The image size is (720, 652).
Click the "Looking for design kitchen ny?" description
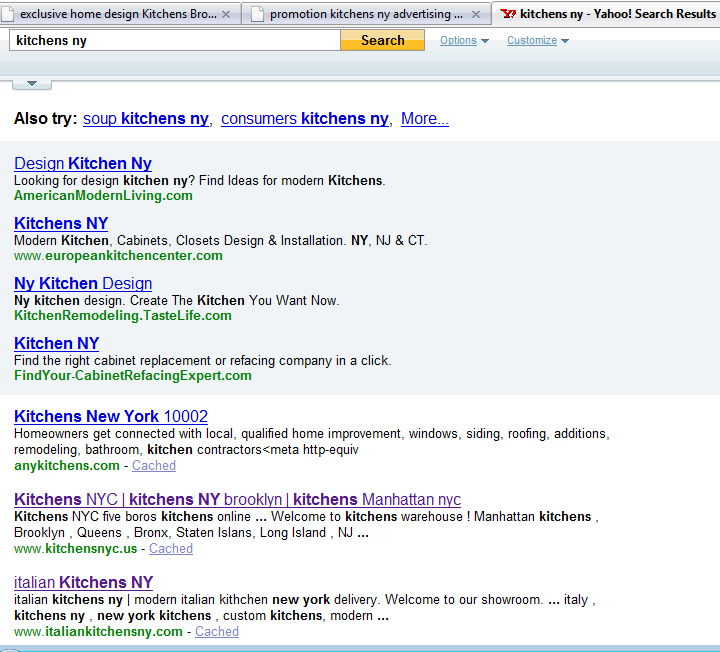(199, 180)
